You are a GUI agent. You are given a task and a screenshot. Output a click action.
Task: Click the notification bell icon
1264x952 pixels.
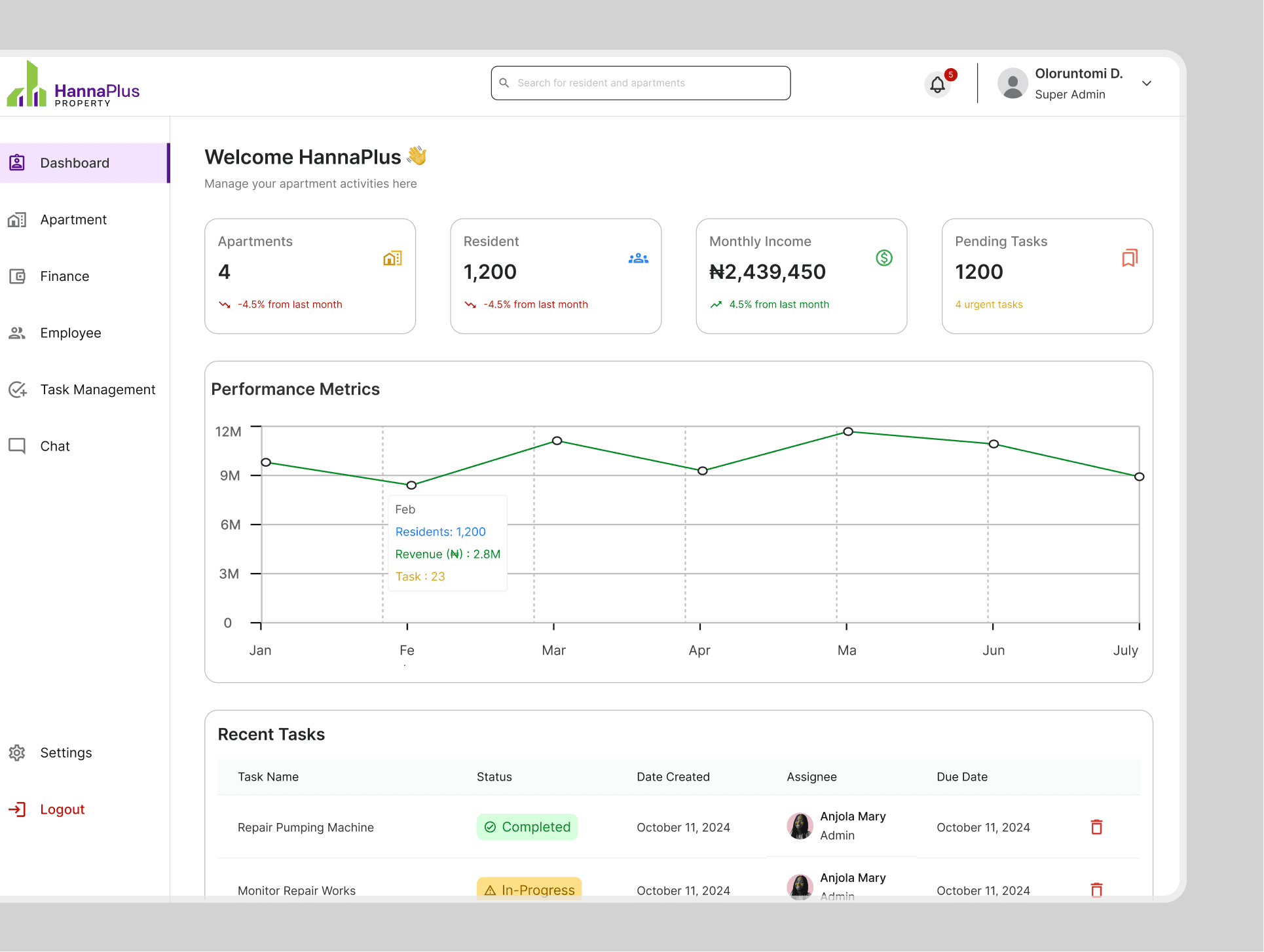point(937,84)
